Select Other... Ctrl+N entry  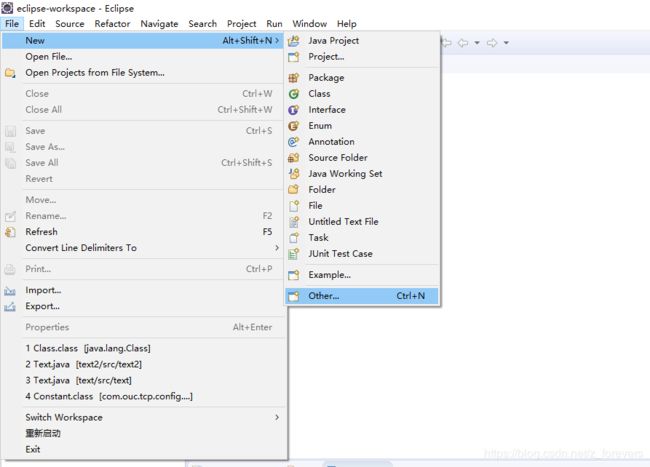click(x=362, y=296)
